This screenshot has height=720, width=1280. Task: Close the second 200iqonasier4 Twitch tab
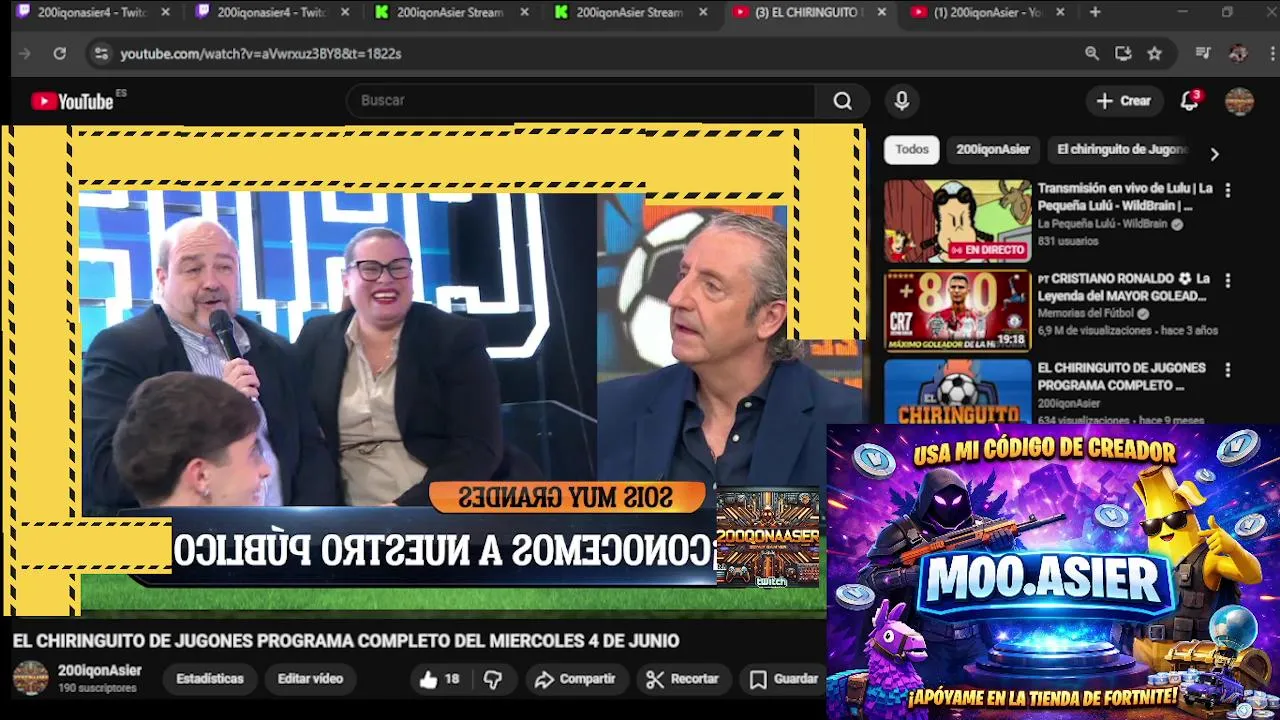(345, 12)
